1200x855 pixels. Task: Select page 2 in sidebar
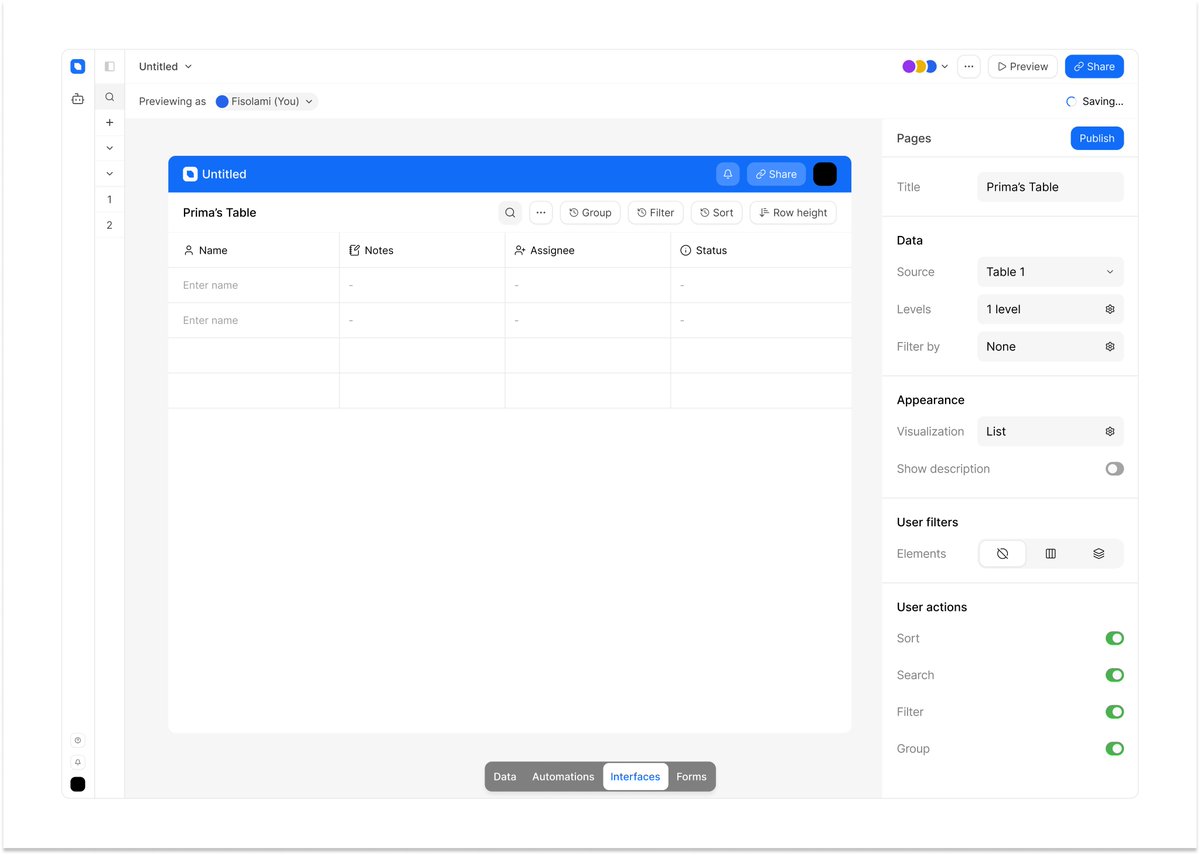click(x=110, y=226)
